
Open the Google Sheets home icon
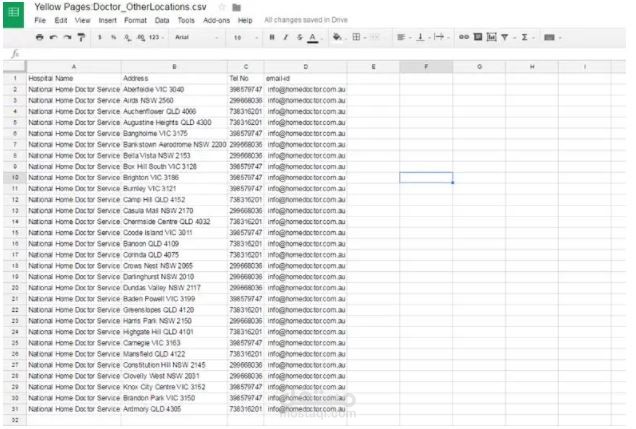14,14
